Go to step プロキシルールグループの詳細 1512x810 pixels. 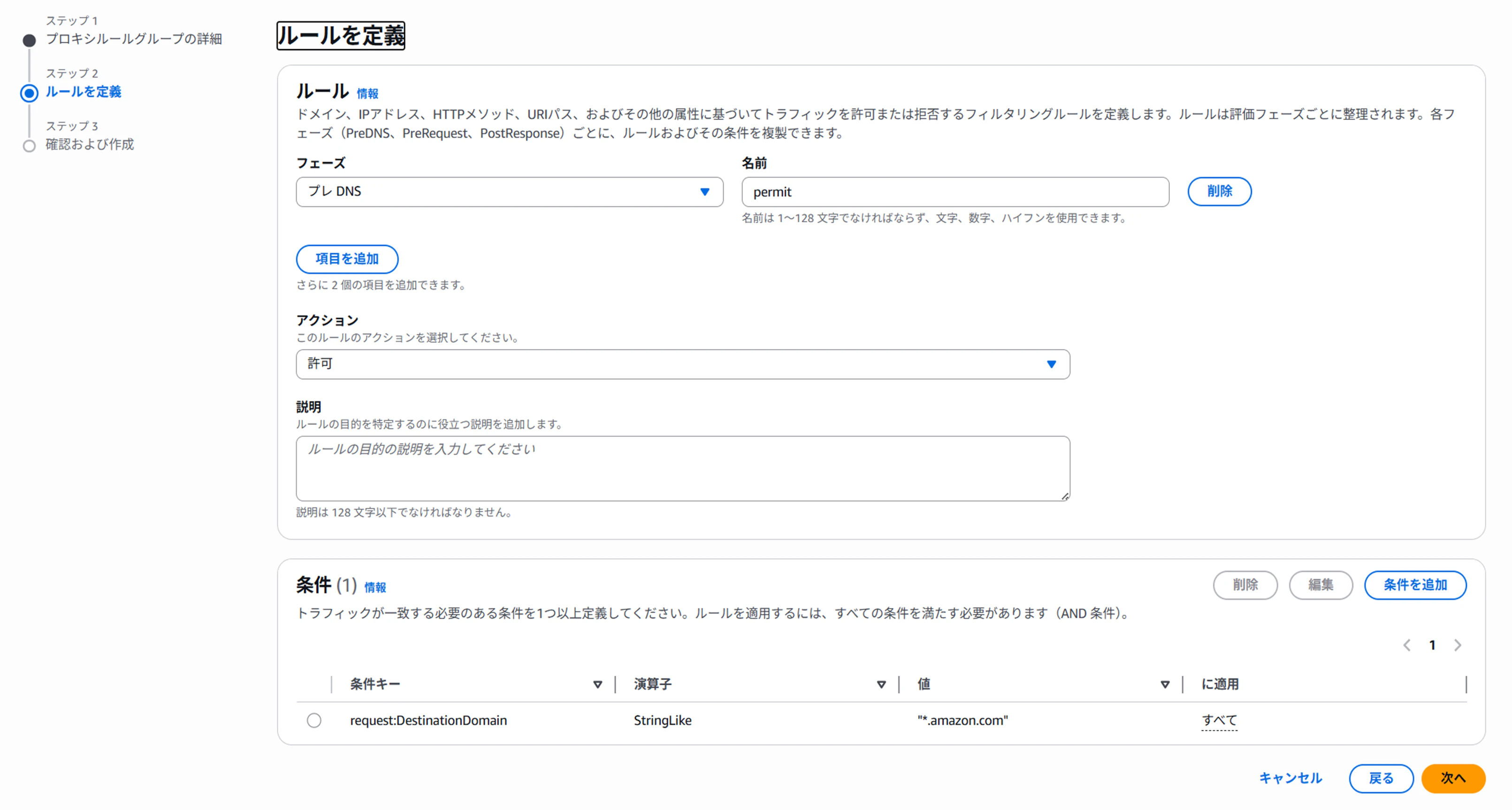(x=134, y=39)
